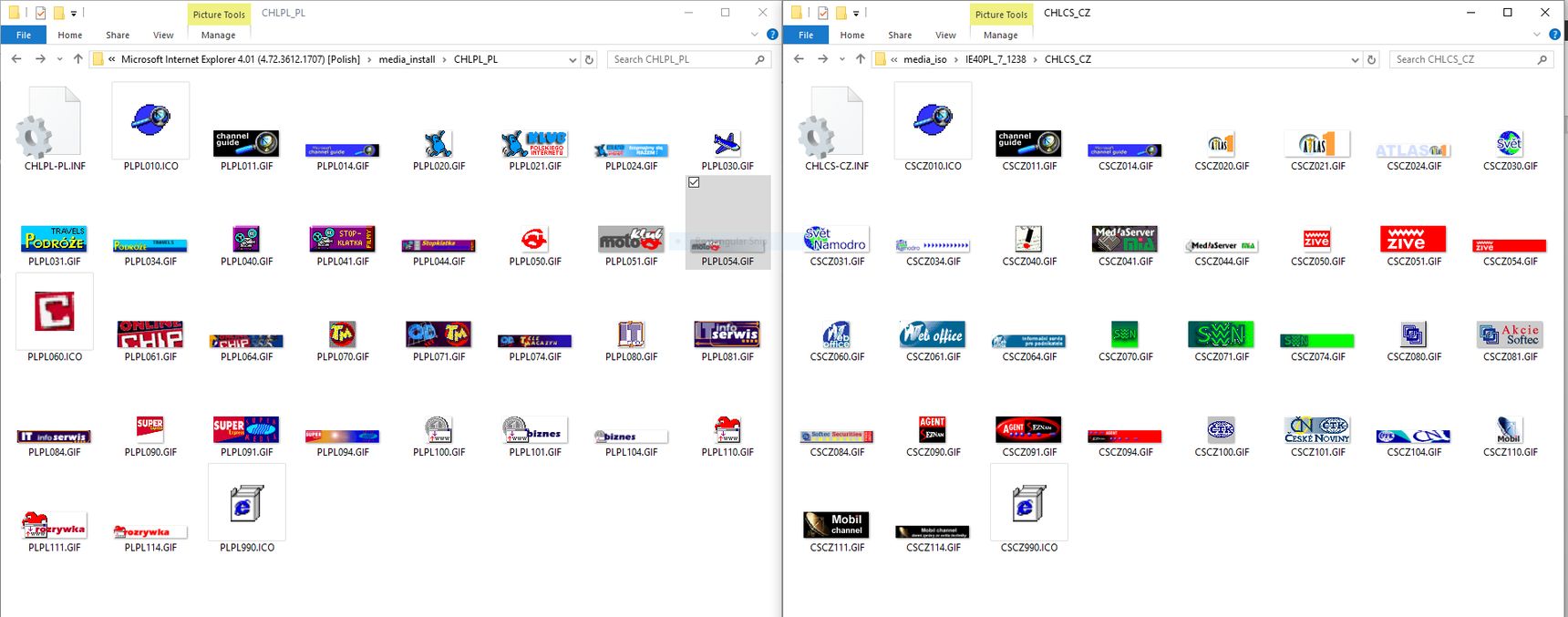This screenshot has width=1568, height=617.
Task: Go up one folder in CHLCS_CZ window
Action: pyautogui.click(x=861, y=59)
